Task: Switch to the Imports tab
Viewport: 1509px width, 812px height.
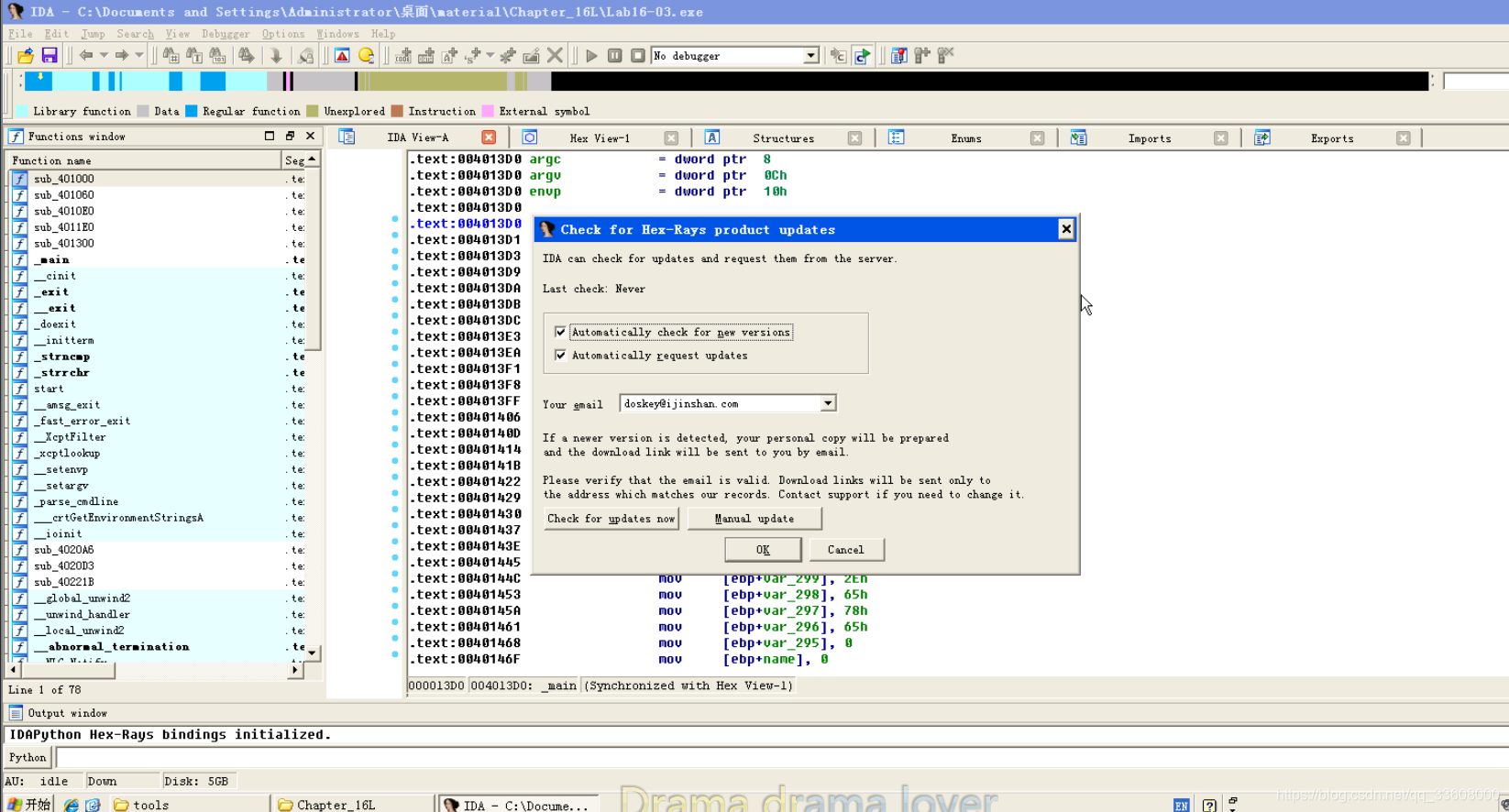Action: click(x=1150, y=138)
